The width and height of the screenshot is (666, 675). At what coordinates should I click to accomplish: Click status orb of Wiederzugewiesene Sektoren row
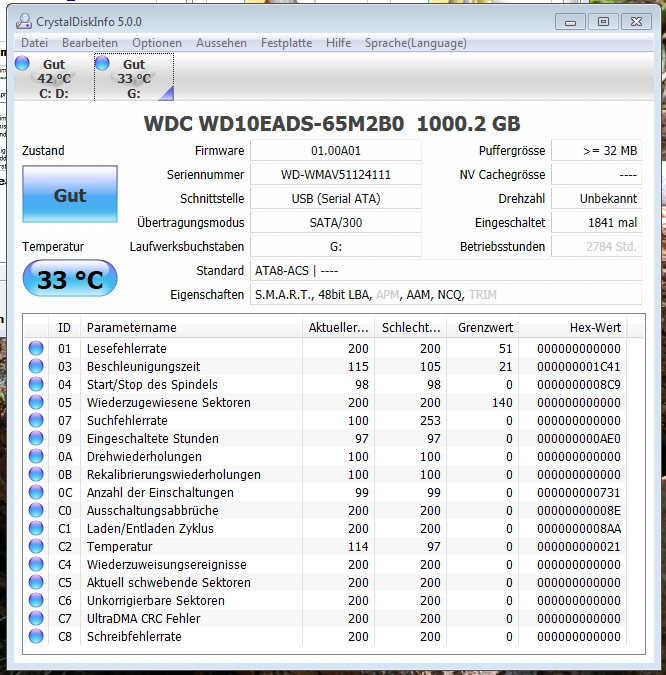click(x=36, y=402)
